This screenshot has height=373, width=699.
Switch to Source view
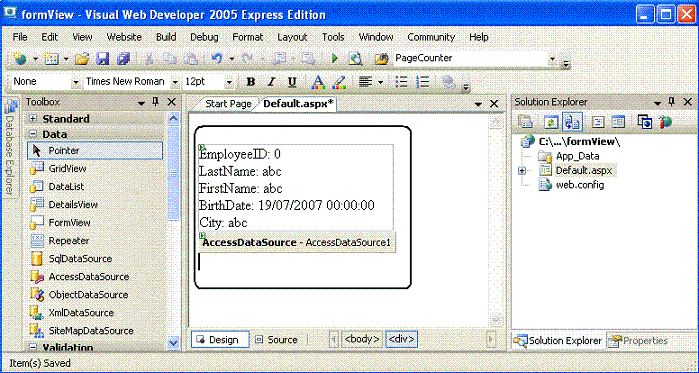pos(276,340)
